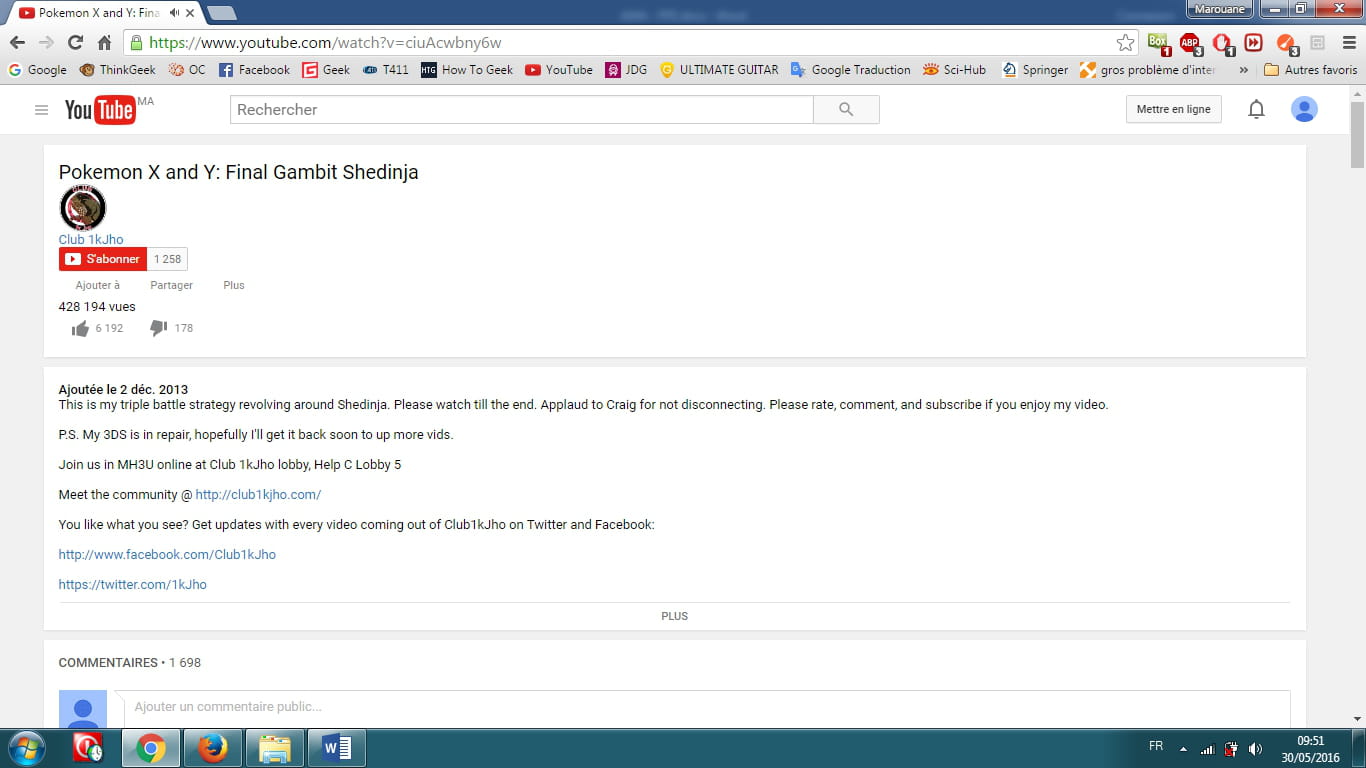Screen dimensions: 1366x768
Task: Open the Plus actions dropdown under video
Action: 234,285
